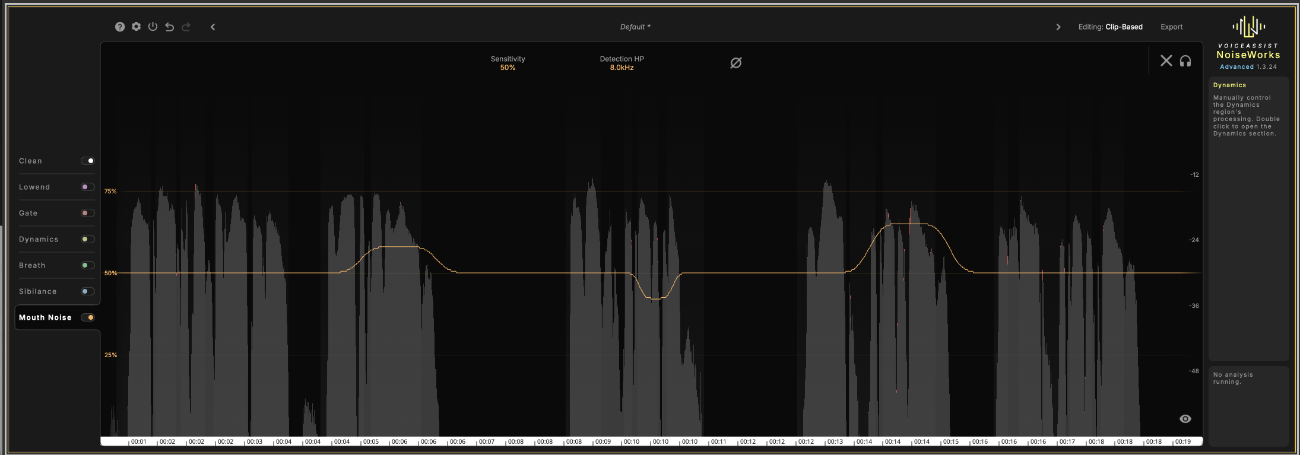1300x455 pixels.
Task: Open the help question mark icon
Action: point(120,27)
